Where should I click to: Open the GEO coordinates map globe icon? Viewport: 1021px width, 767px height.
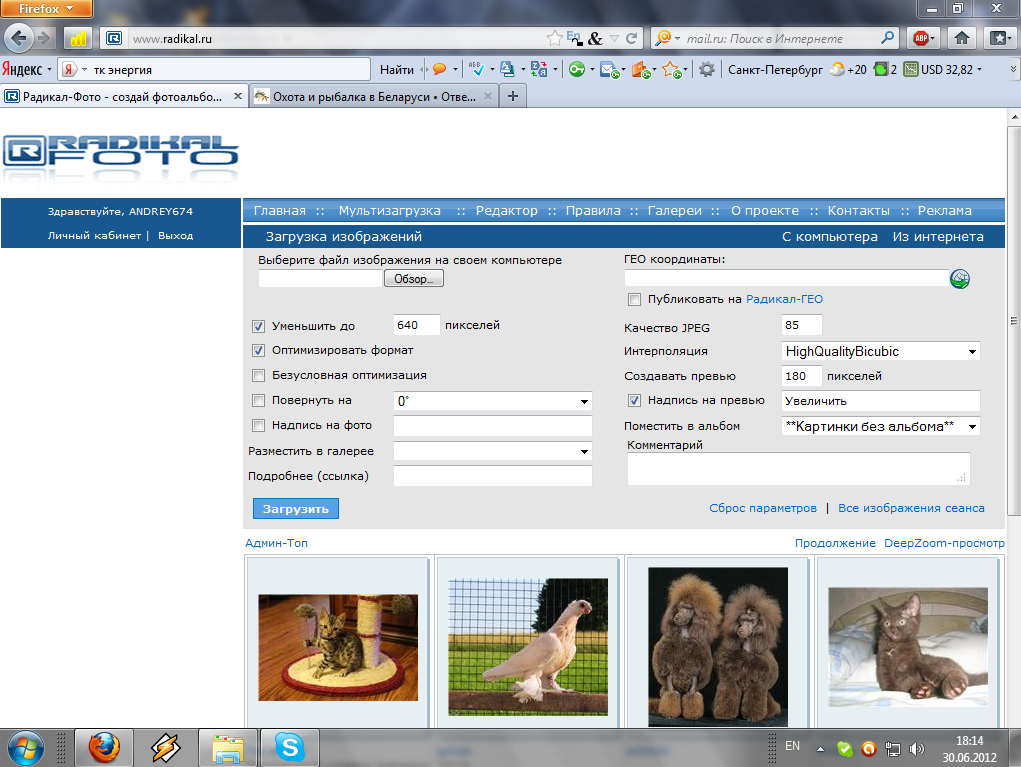click(x=959, y=279)
